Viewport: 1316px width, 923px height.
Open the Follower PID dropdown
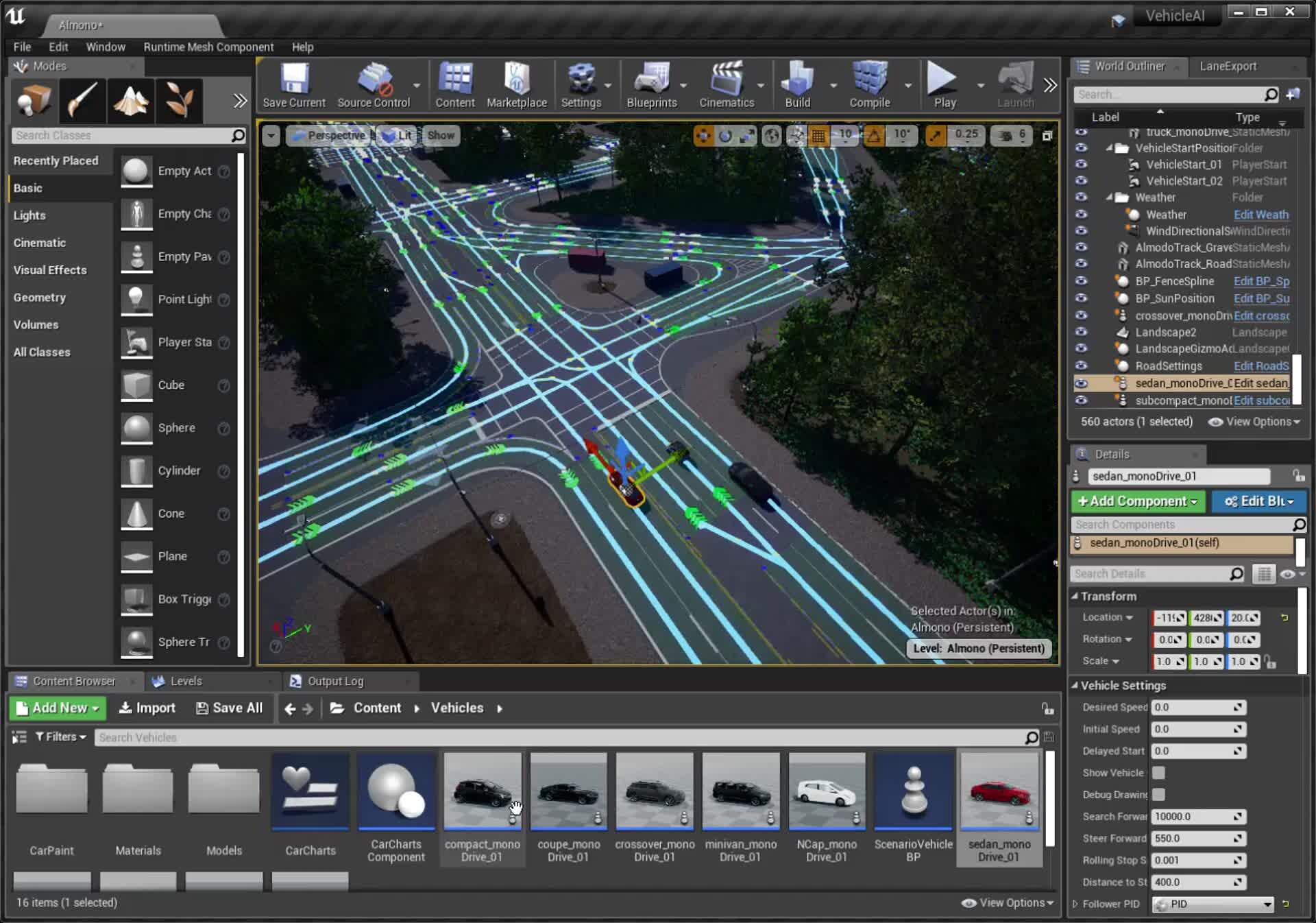[x=1212, y=904]
